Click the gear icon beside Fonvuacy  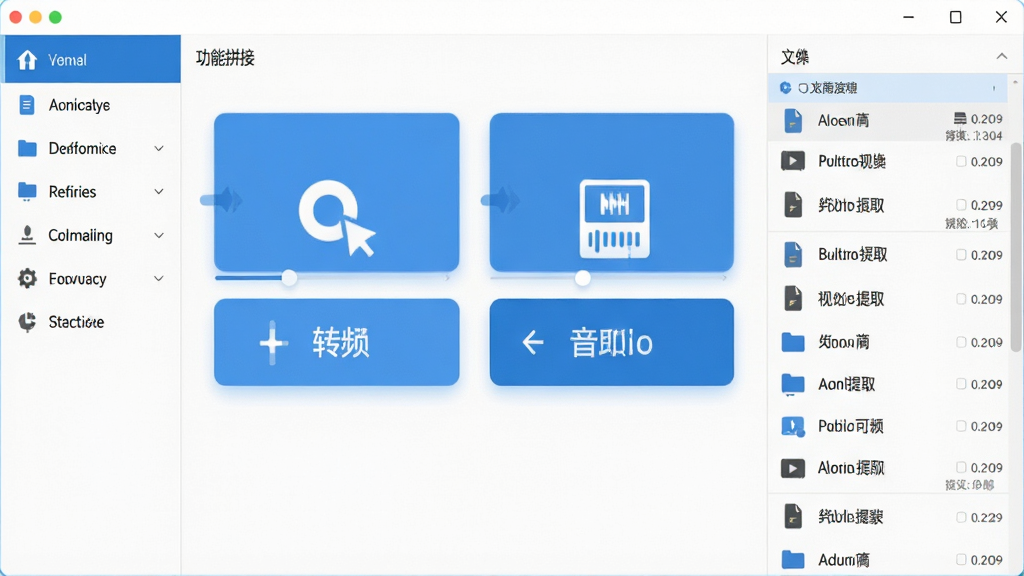27,278
